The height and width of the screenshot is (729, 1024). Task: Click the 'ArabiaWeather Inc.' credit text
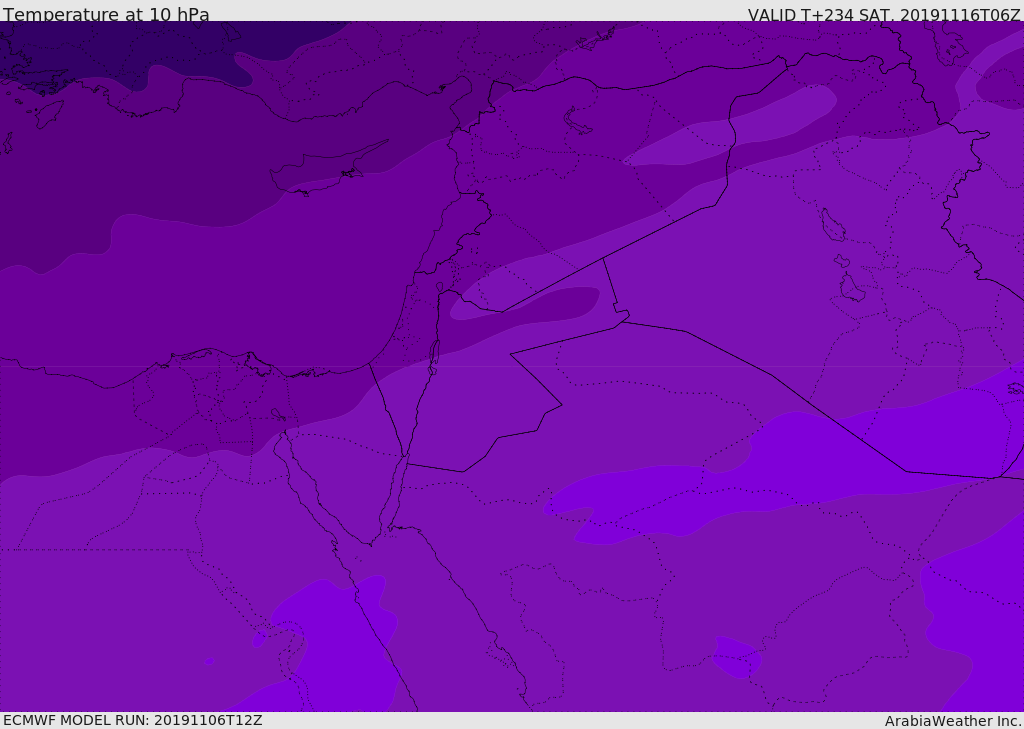point(953,721)
